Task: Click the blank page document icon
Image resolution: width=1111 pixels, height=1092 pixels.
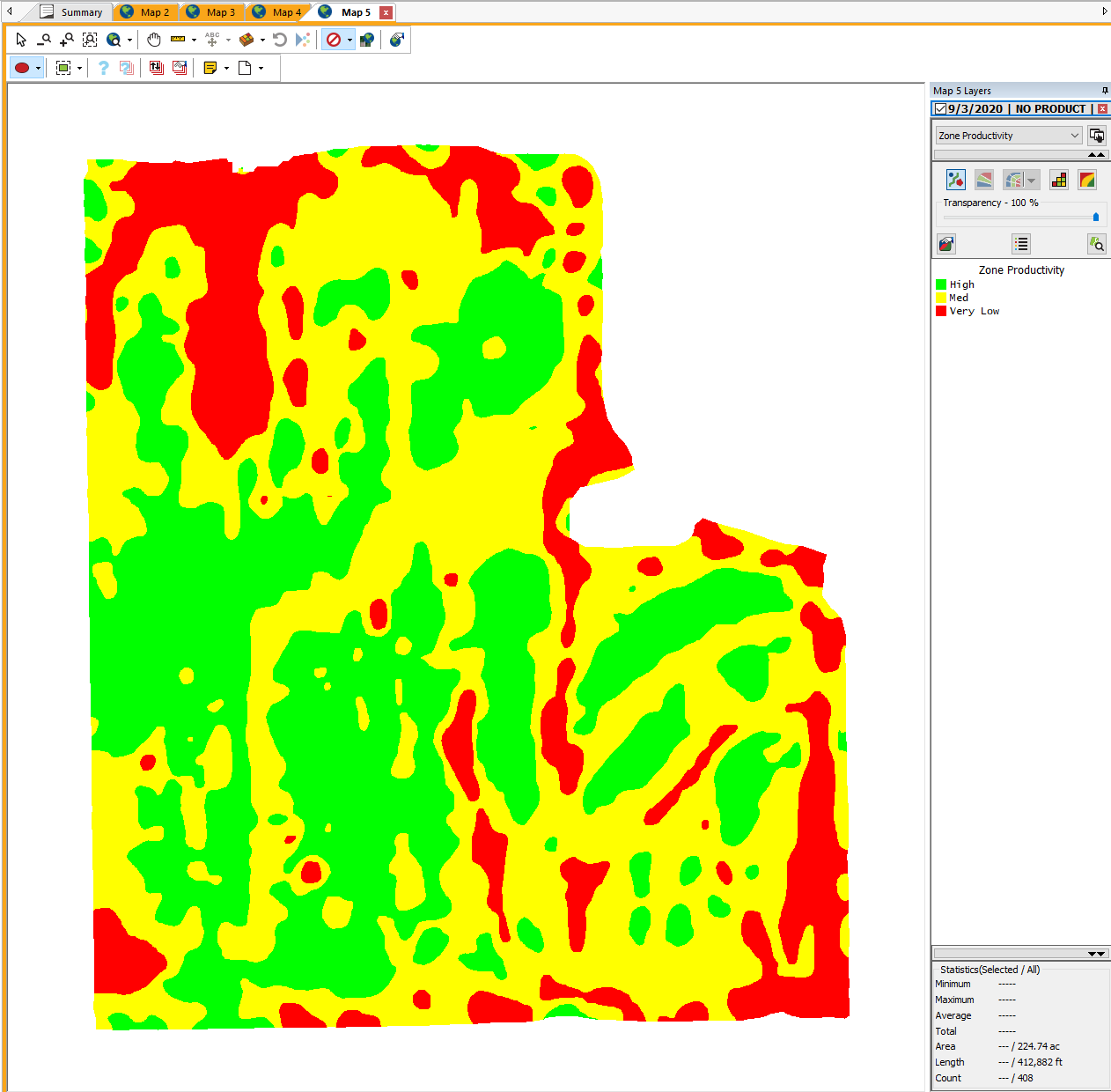Action: [245, 68]
